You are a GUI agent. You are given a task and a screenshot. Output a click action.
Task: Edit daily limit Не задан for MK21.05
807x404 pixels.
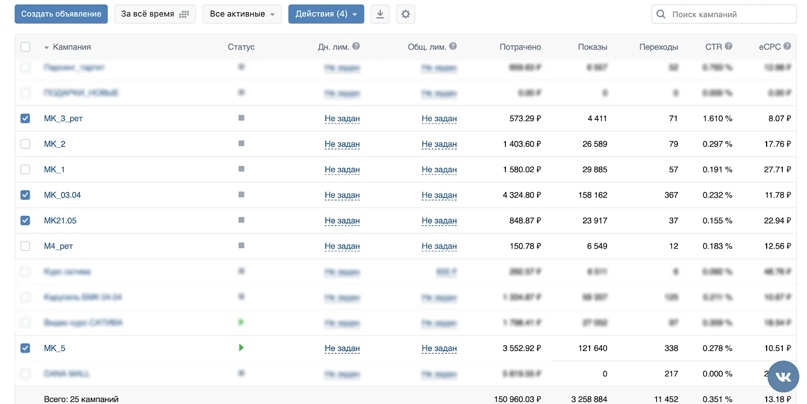click(x=342, y=221)
